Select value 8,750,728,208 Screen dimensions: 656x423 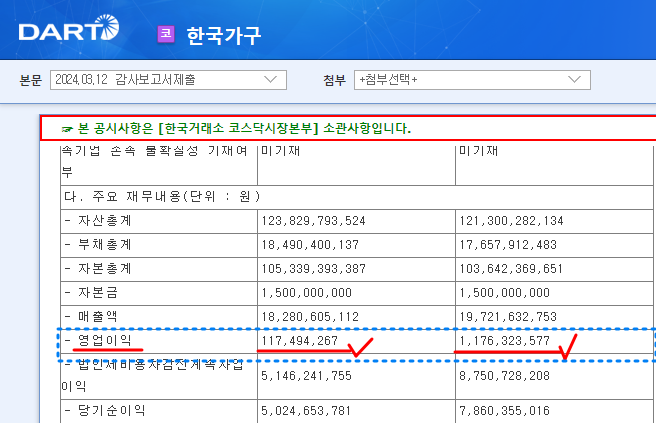(x=505, y=376)
